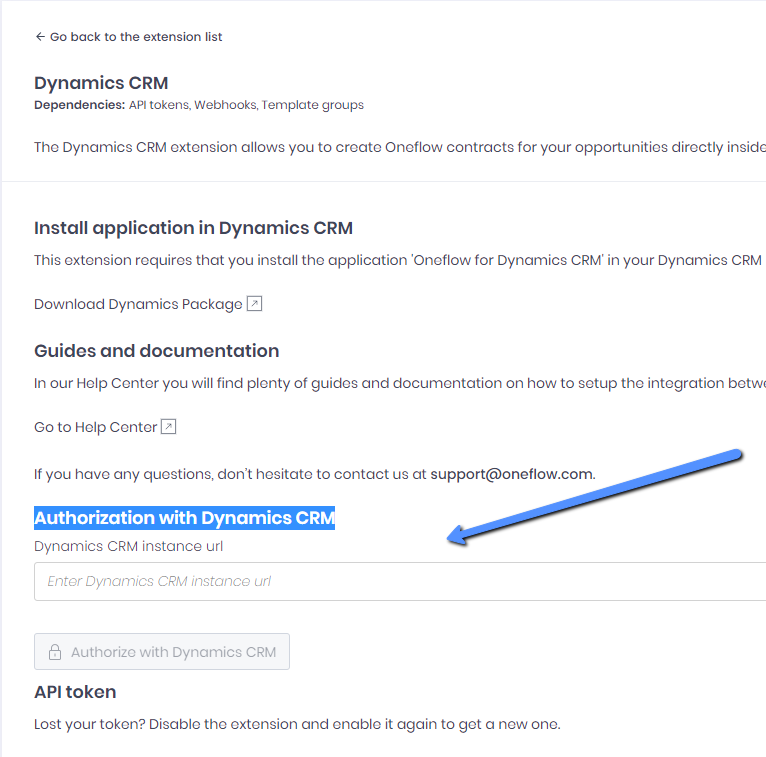Click 'Dynamics CRM instance url' field label
This screenshot has width=766, height=757.
point(128,546)
